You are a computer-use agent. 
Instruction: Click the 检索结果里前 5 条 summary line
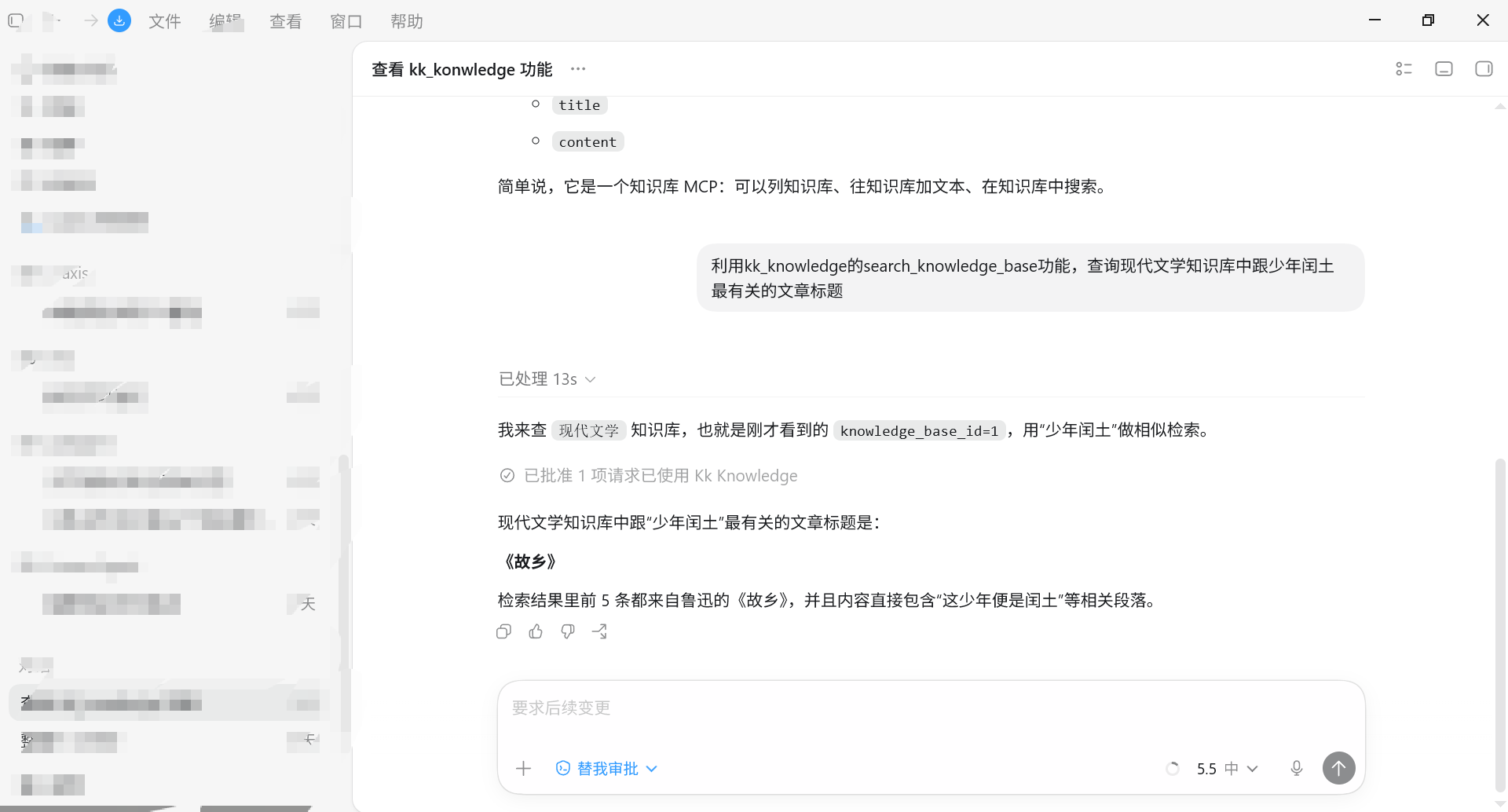[x=829, y=601]
